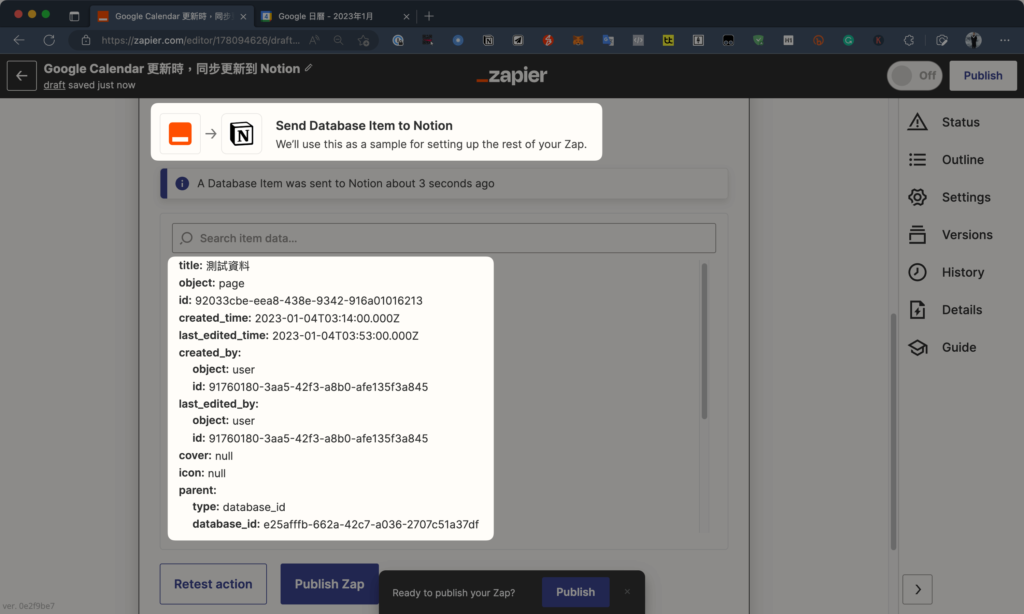Click the Notion extension icon in toolbar
The height and width of the screenshot is (614, 1024).
click(488, 40)
